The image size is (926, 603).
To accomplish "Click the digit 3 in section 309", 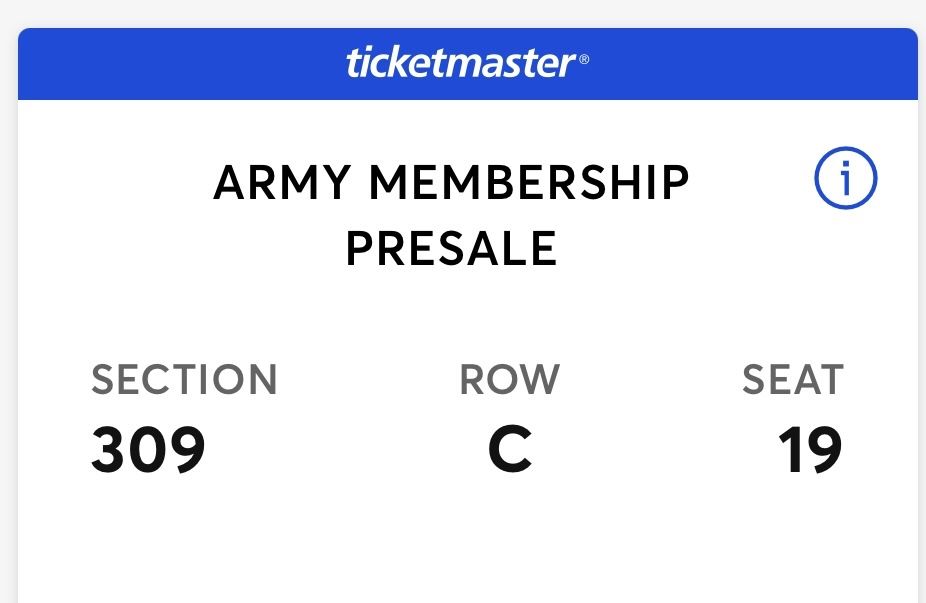I will [110, 450].
